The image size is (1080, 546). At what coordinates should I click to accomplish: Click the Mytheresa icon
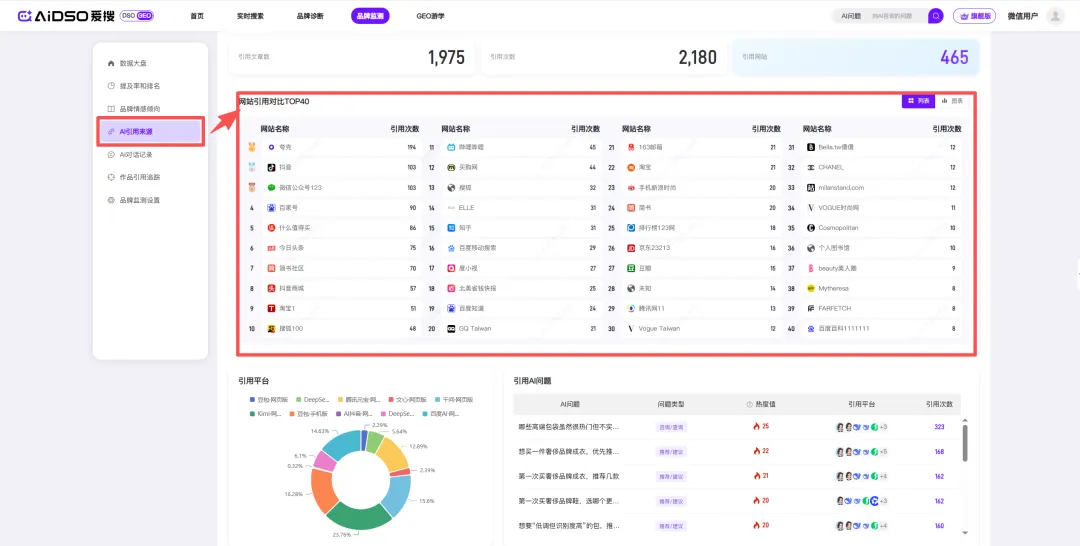point(811,288)
